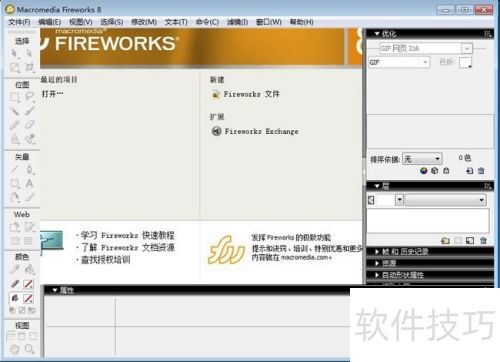The width and height of the screenshot is (500, 362).
Task: Select the Hotspot tool in Web section
Action: point(14,227)
